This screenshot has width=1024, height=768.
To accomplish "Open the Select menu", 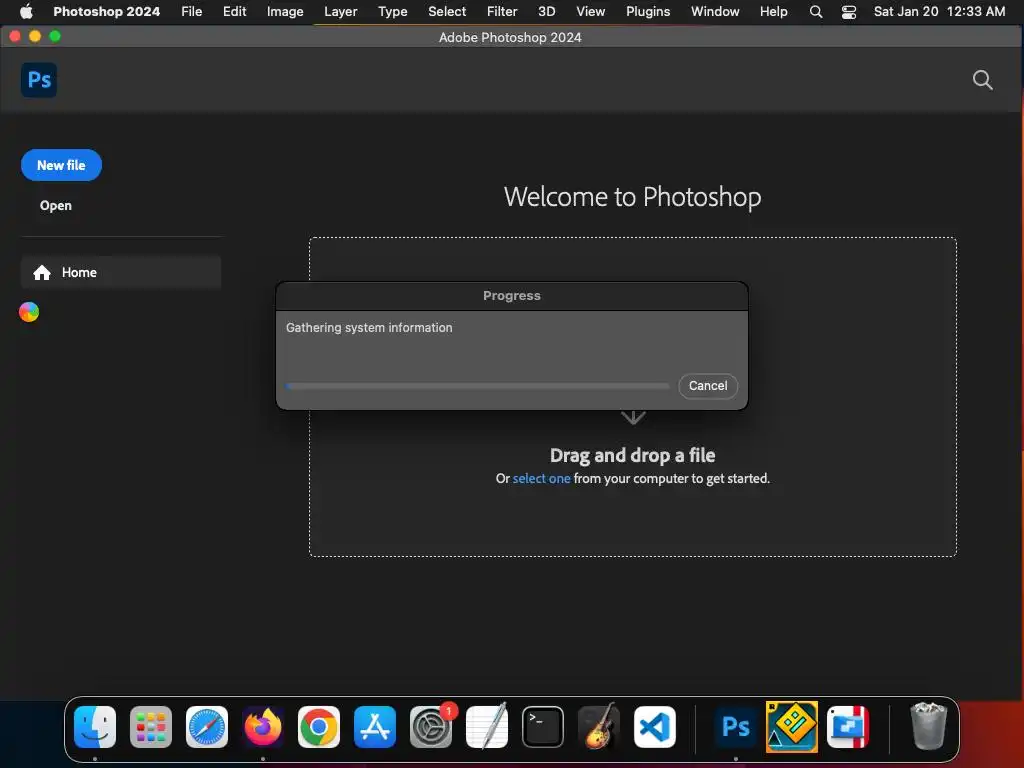I will pos(447,11).
